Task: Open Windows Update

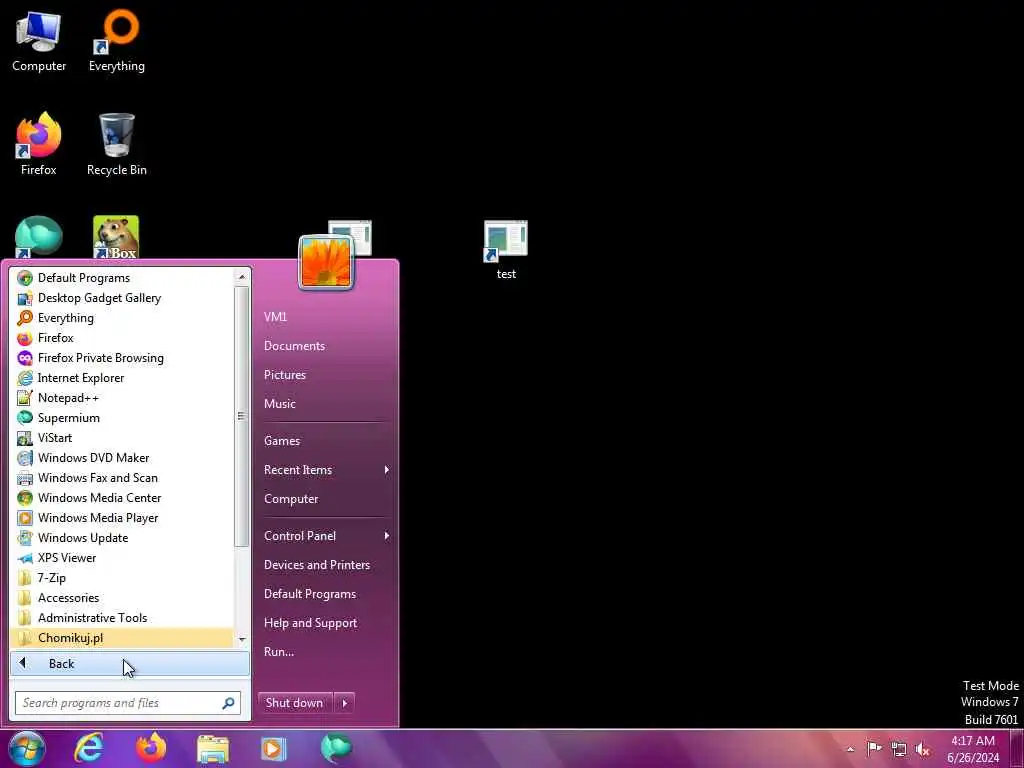Action: click(x=122, y=538)
